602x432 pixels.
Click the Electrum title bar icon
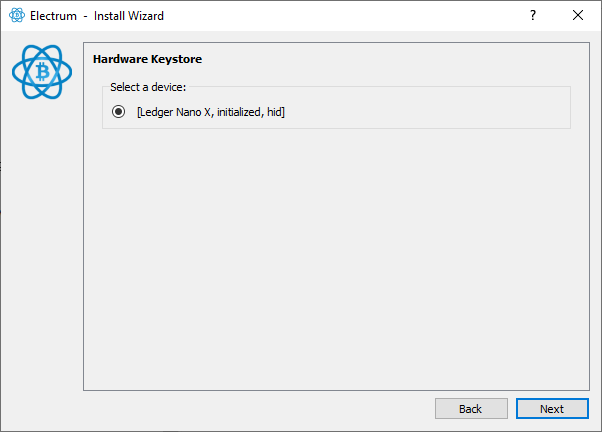pyautogui.click(x=17, y=16)
